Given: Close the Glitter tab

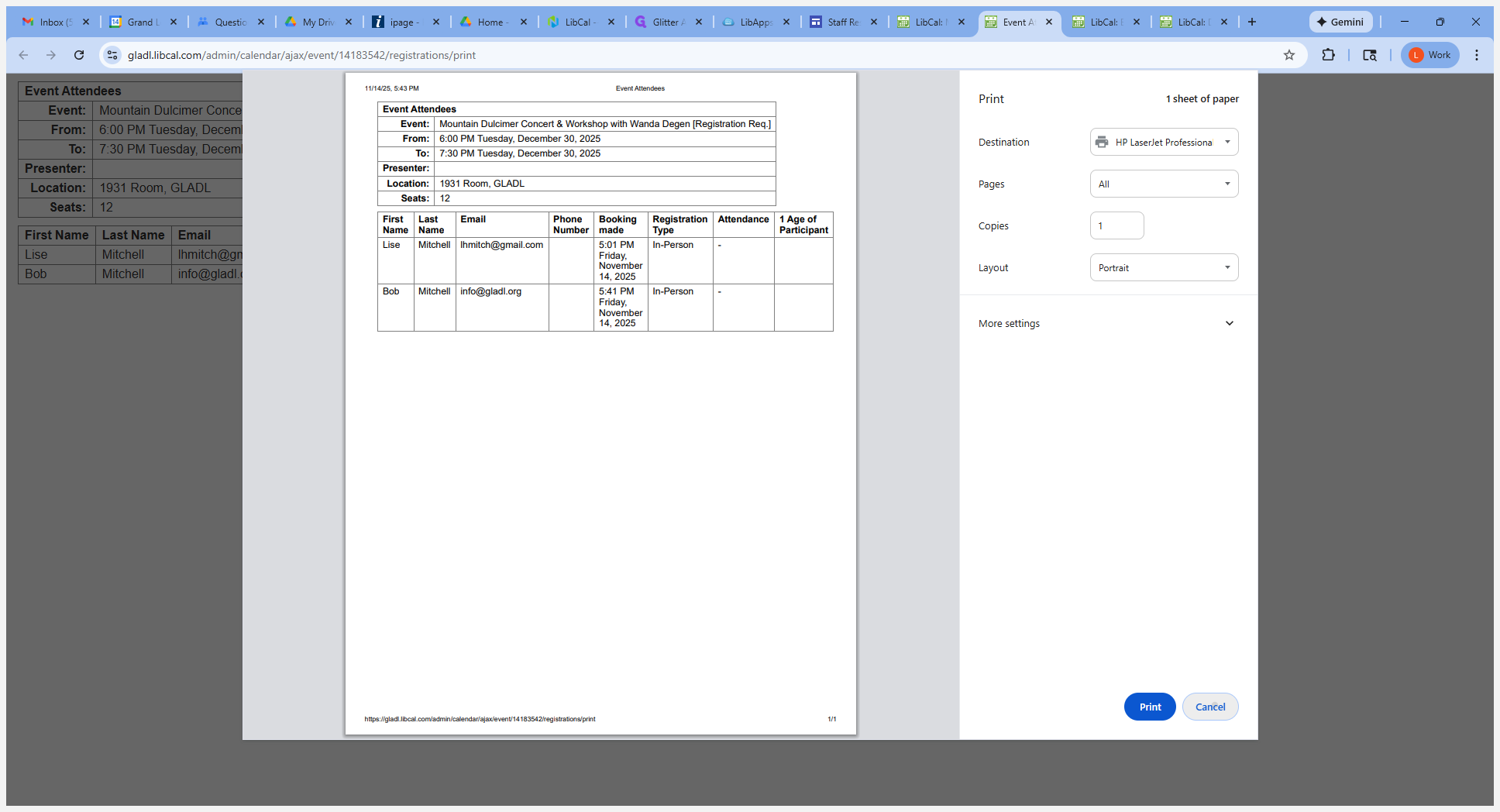Looking at the screenshot, I should [699, 22].
